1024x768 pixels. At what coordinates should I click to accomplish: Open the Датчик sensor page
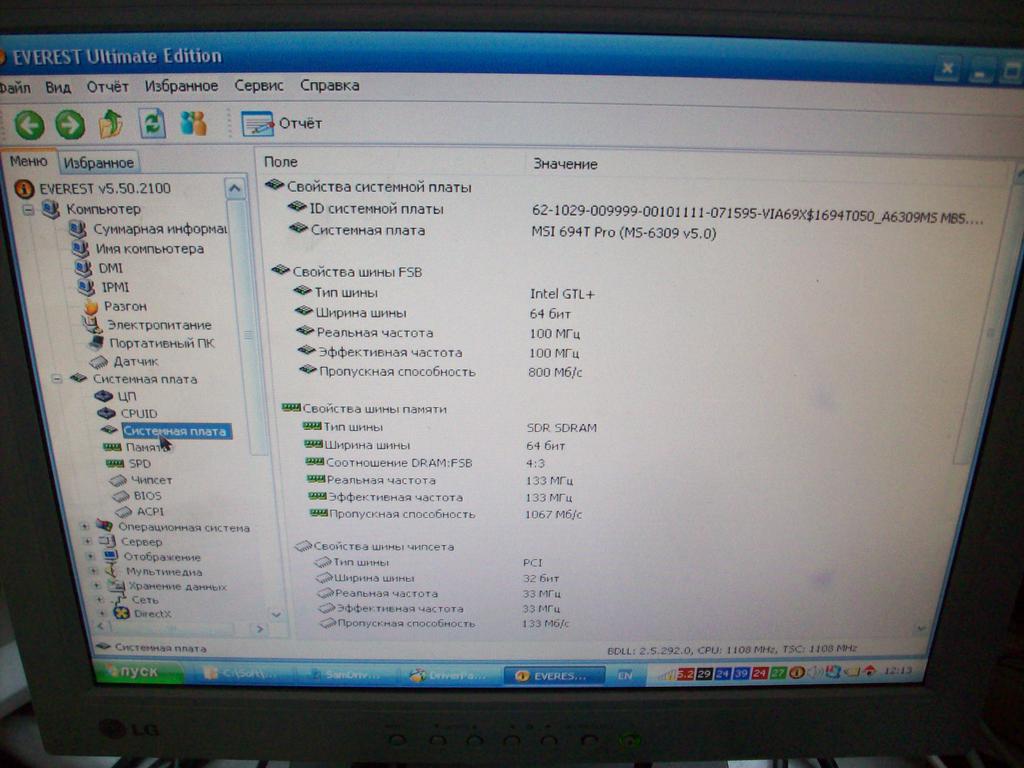click(135, 361)
